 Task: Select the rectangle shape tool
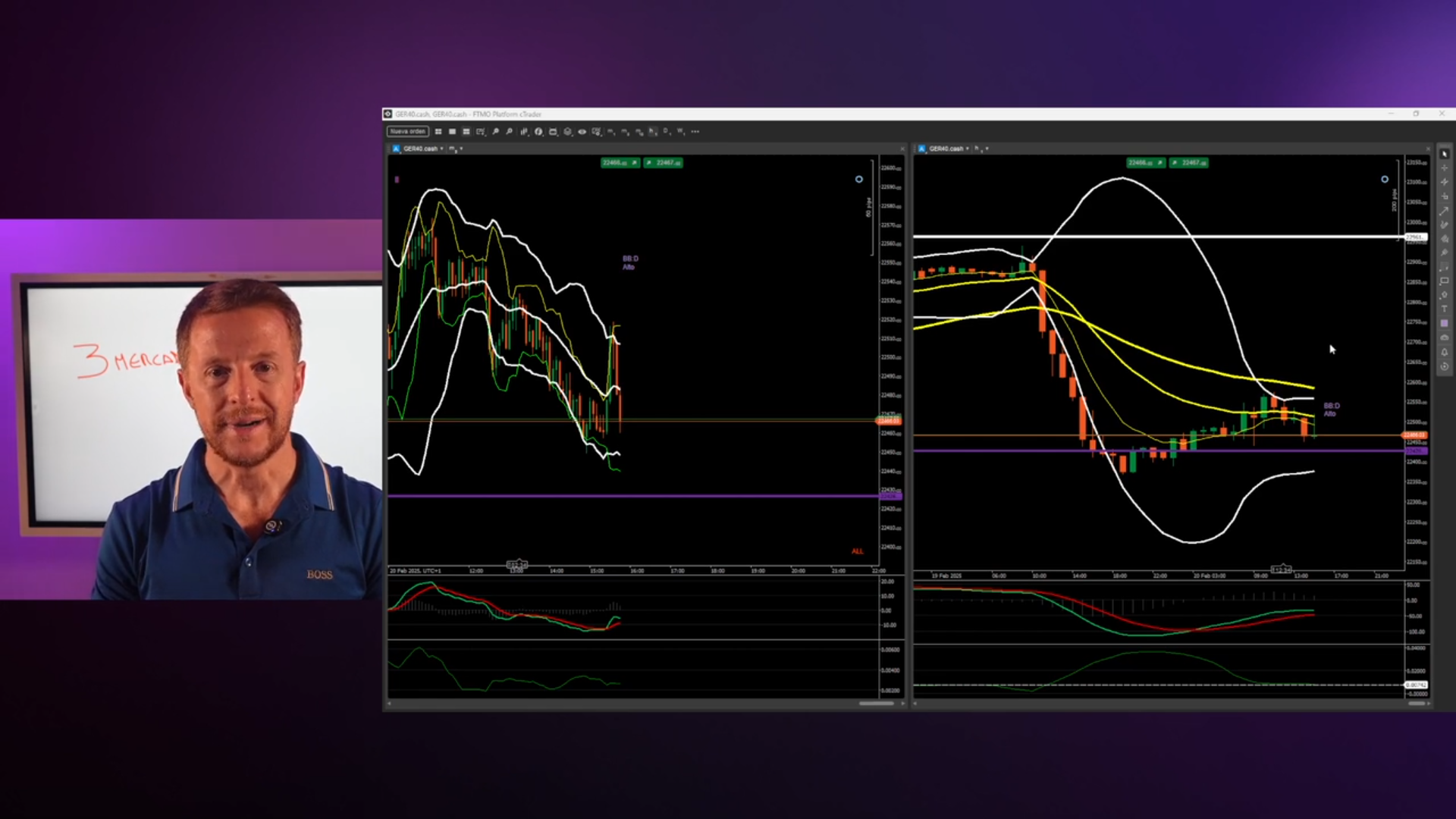click(1444, 281)
